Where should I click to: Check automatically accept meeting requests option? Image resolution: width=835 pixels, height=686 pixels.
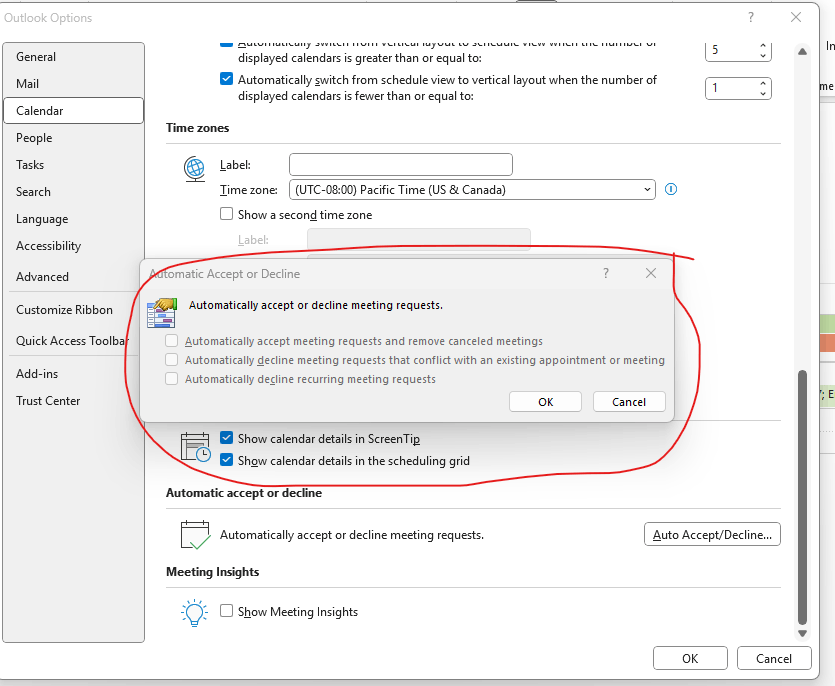click(x=171, y=341)
